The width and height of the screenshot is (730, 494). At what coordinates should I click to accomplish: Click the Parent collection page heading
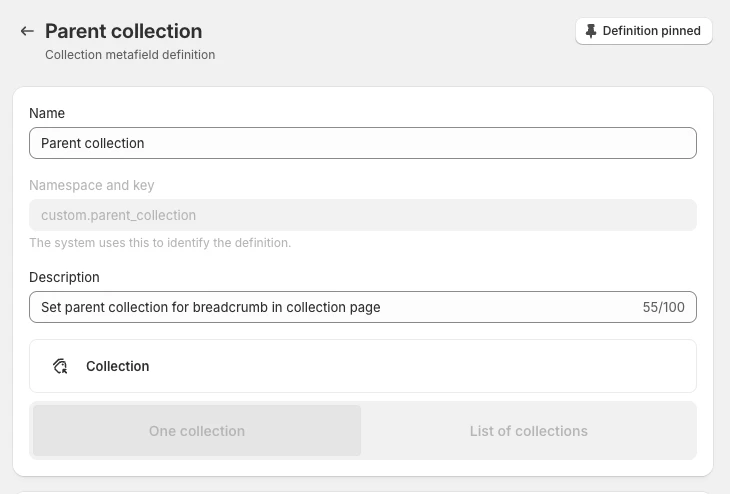pos(123,32)
